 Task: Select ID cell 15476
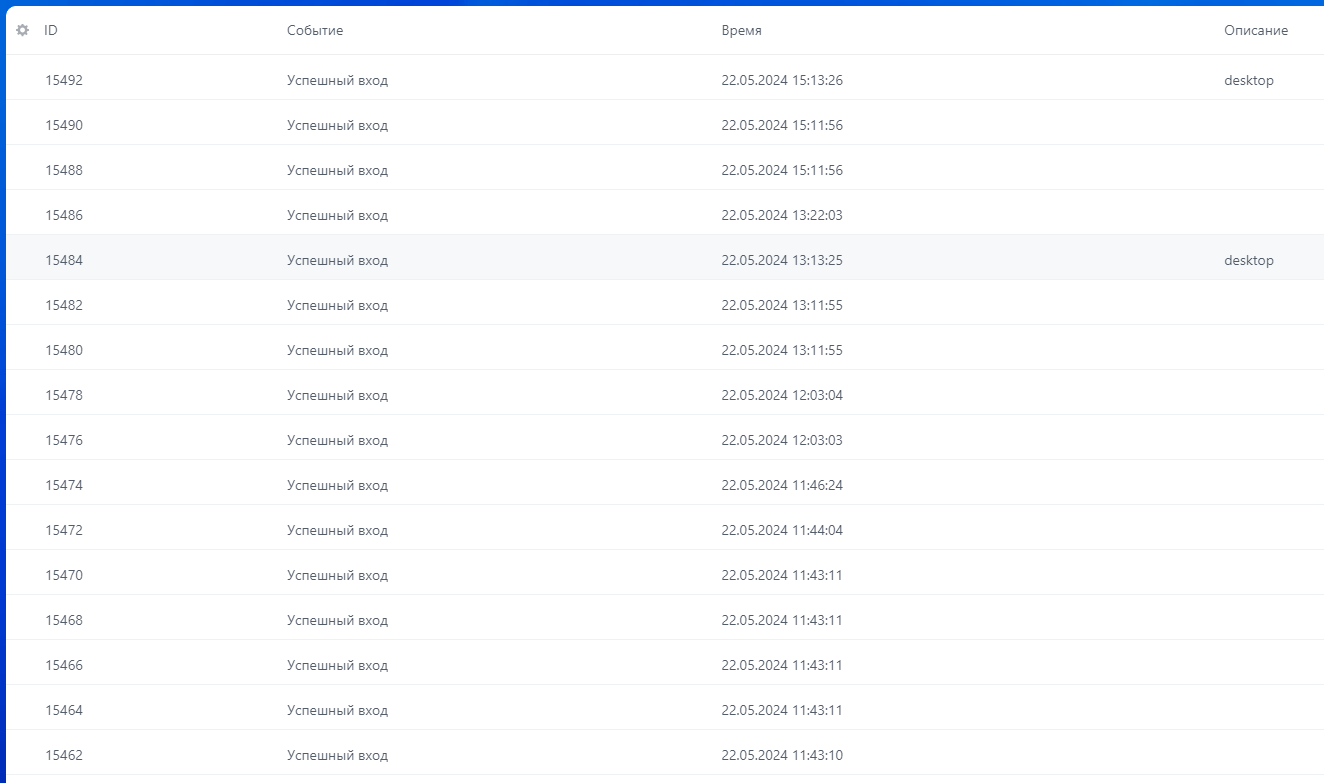click(64, 440)
